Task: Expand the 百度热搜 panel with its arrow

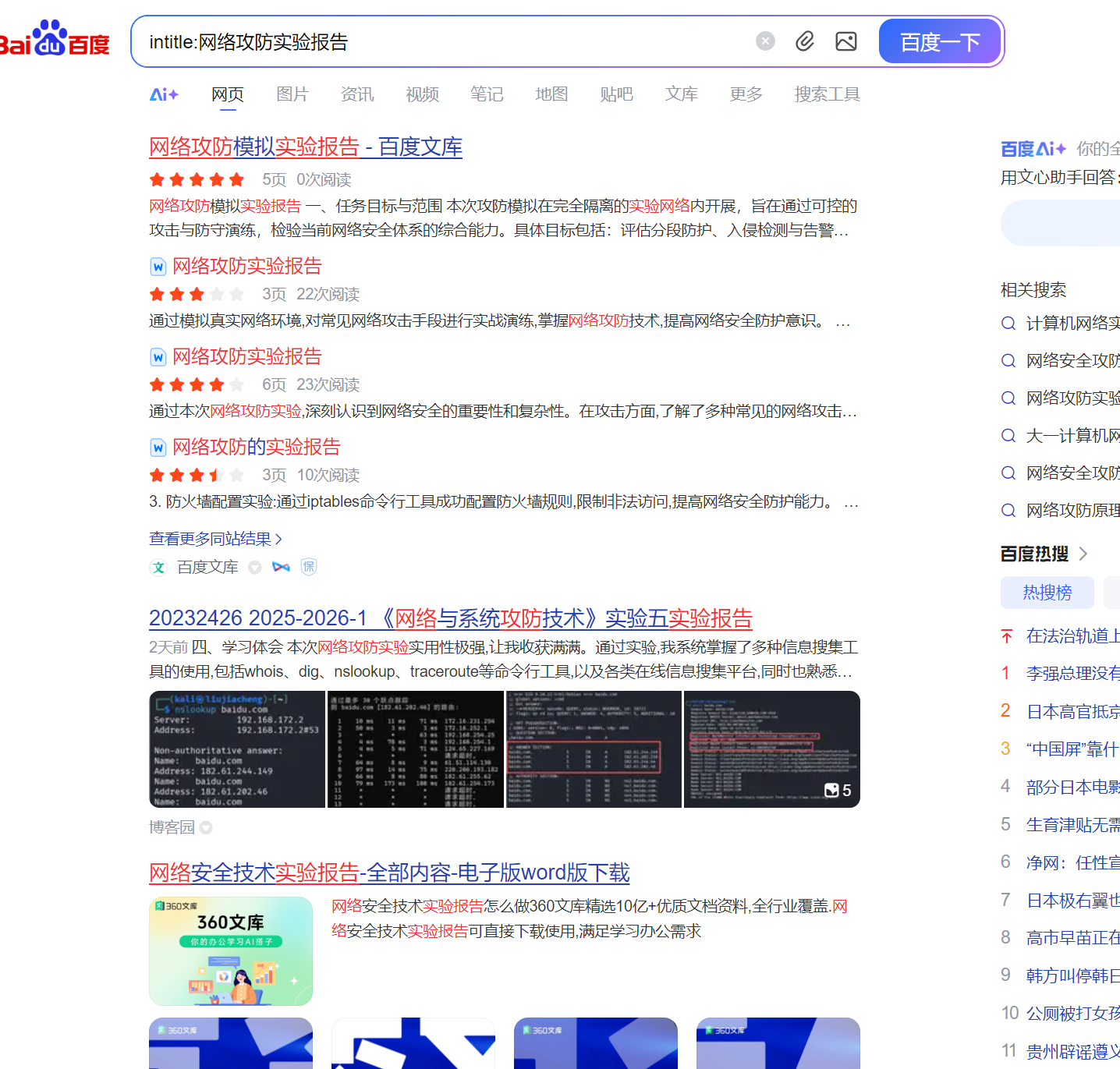Action: click(1083, 554)
